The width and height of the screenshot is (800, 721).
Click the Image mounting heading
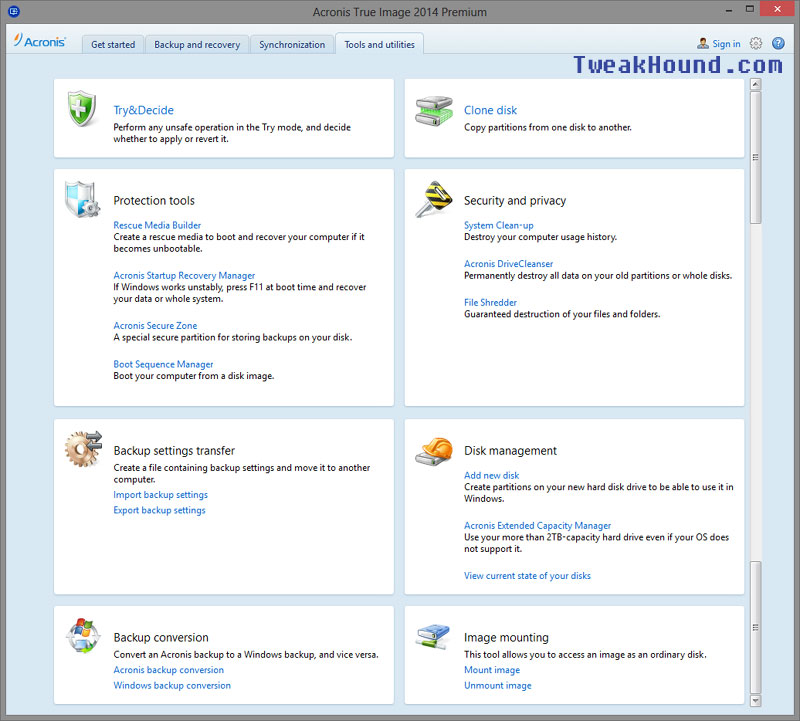[x=506, y=637]
